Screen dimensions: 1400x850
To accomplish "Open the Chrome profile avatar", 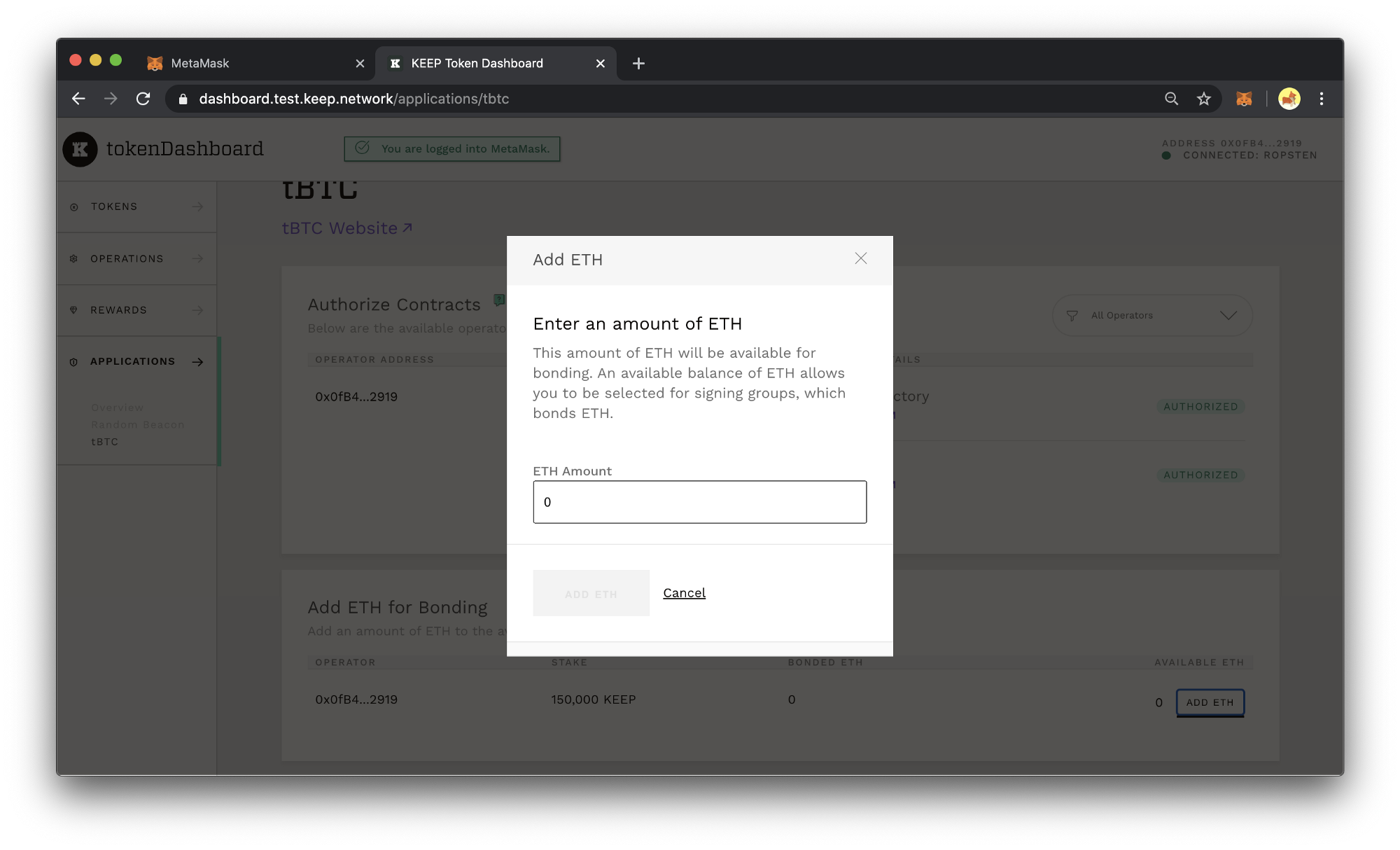I will pyautogui.click(x=1289, y=99).
